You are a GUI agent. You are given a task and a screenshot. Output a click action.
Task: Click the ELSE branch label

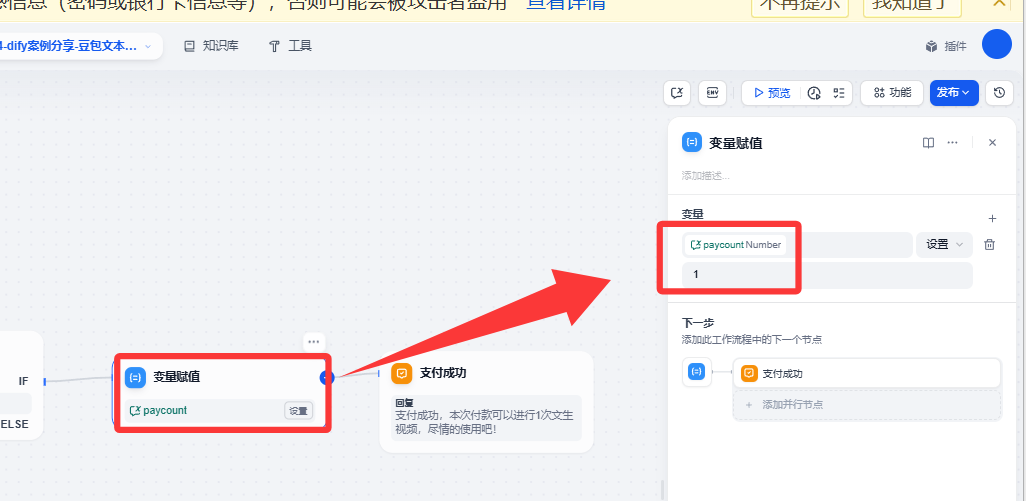click(x=14, y=424)
